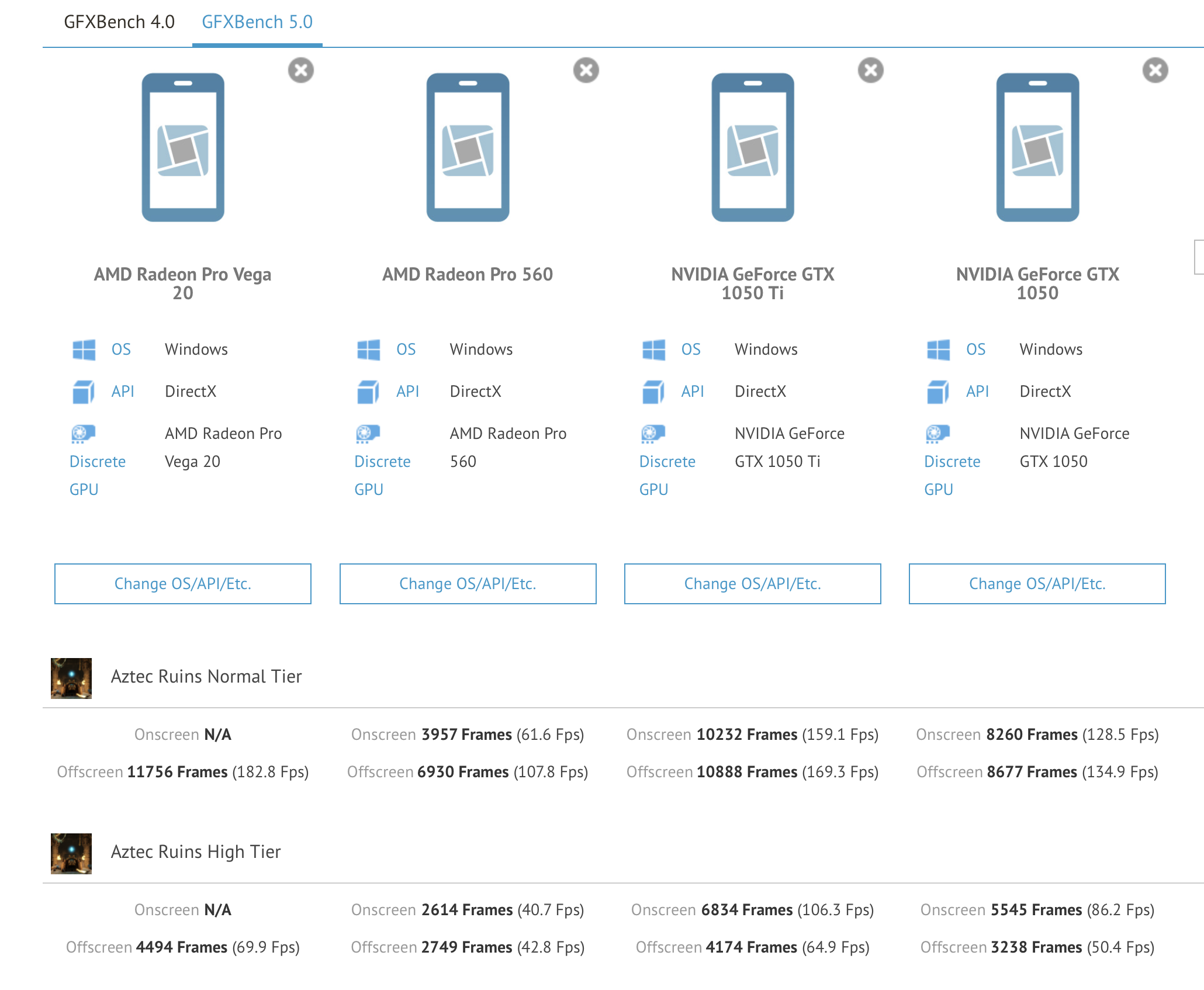Select the Onscreen 8260 Frames result
The image size is (1204, 990).
1037,735
